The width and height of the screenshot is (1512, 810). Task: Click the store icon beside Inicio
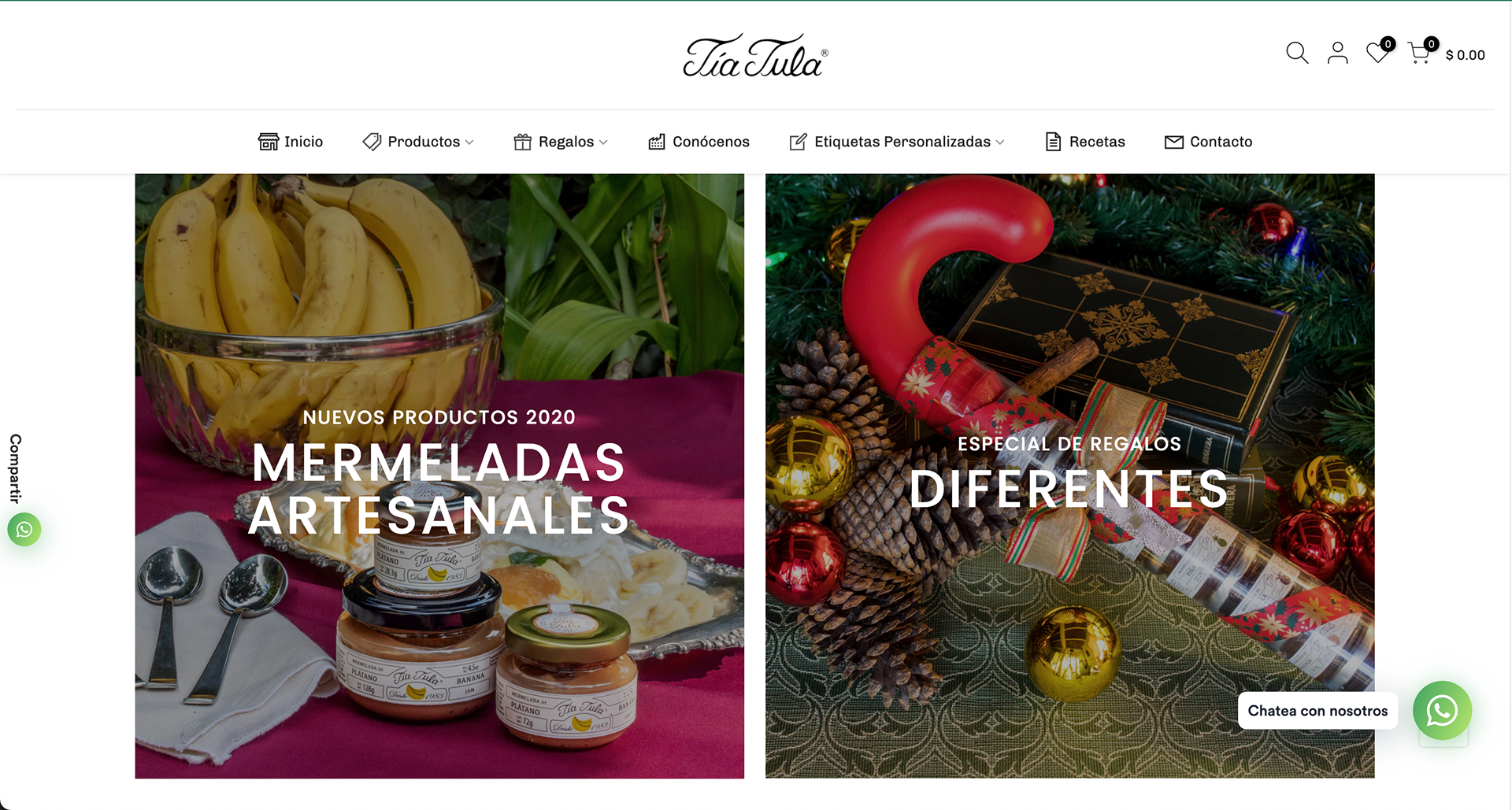pos(269,142)
